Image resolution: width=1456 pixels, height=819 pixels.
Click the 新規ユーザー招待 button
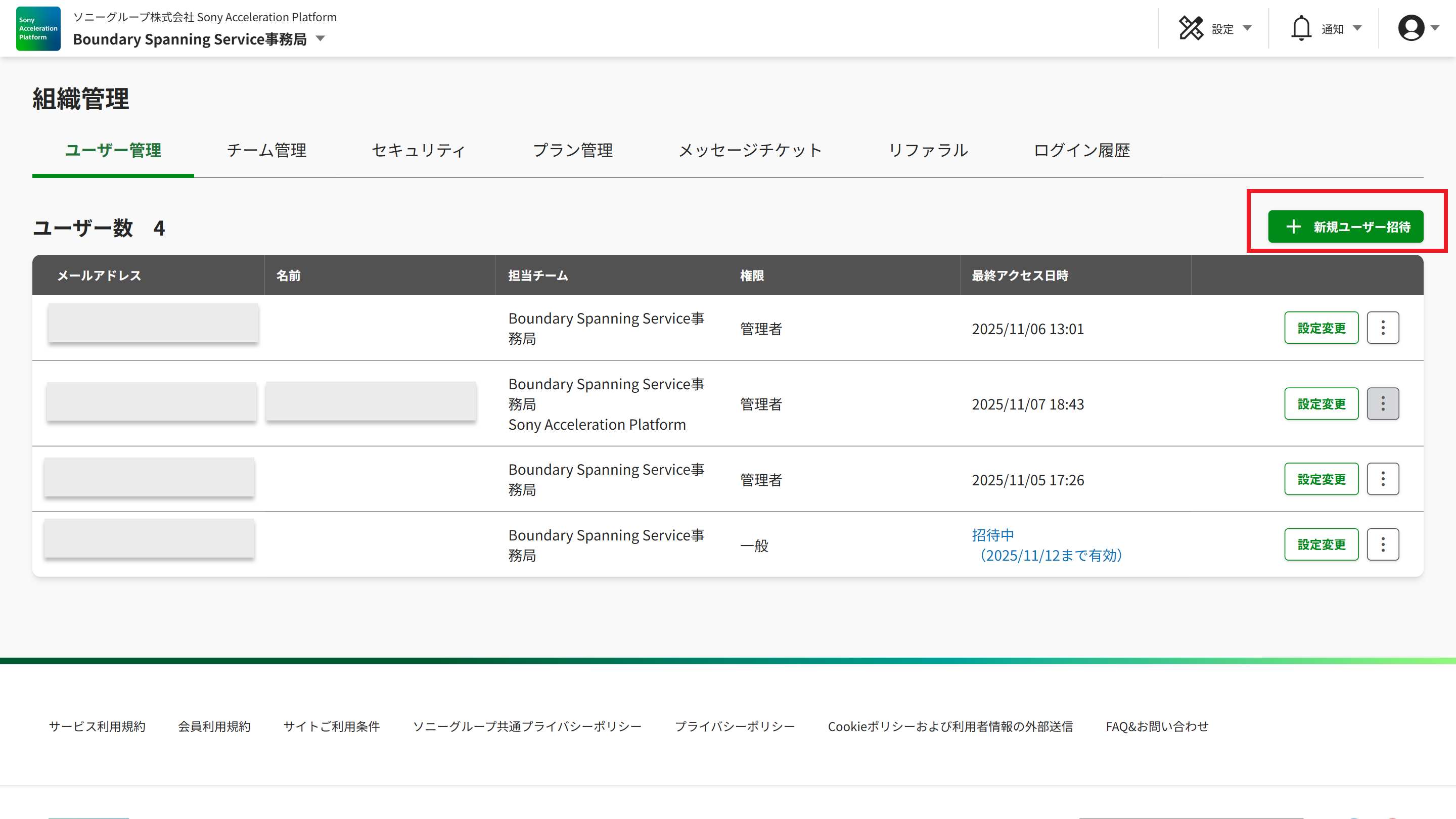click(x=1345, y=226)
